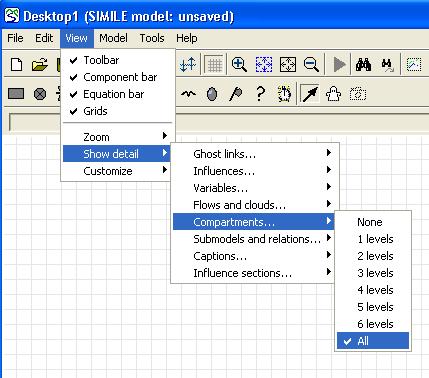Select the ghost tool
The height and width of the screenshot is (378, 429).
point(334,94)
